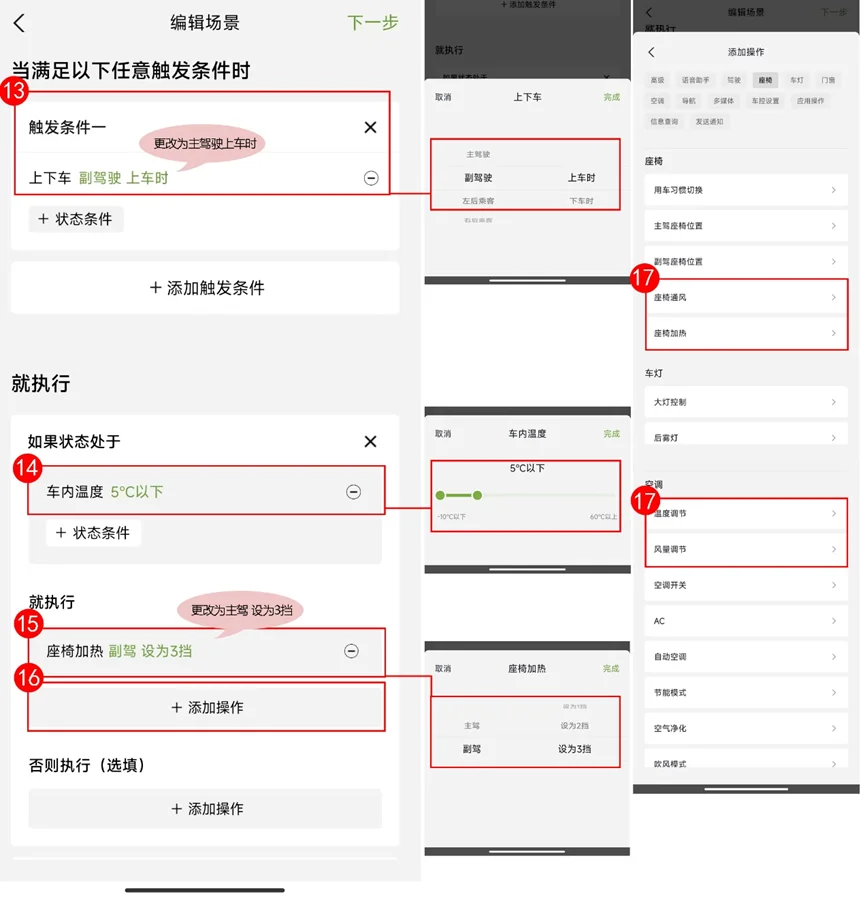Viewport: 865px width, 899px height.
Task: Add 状态条件 under 触发条件一
Action: (76, 219)
